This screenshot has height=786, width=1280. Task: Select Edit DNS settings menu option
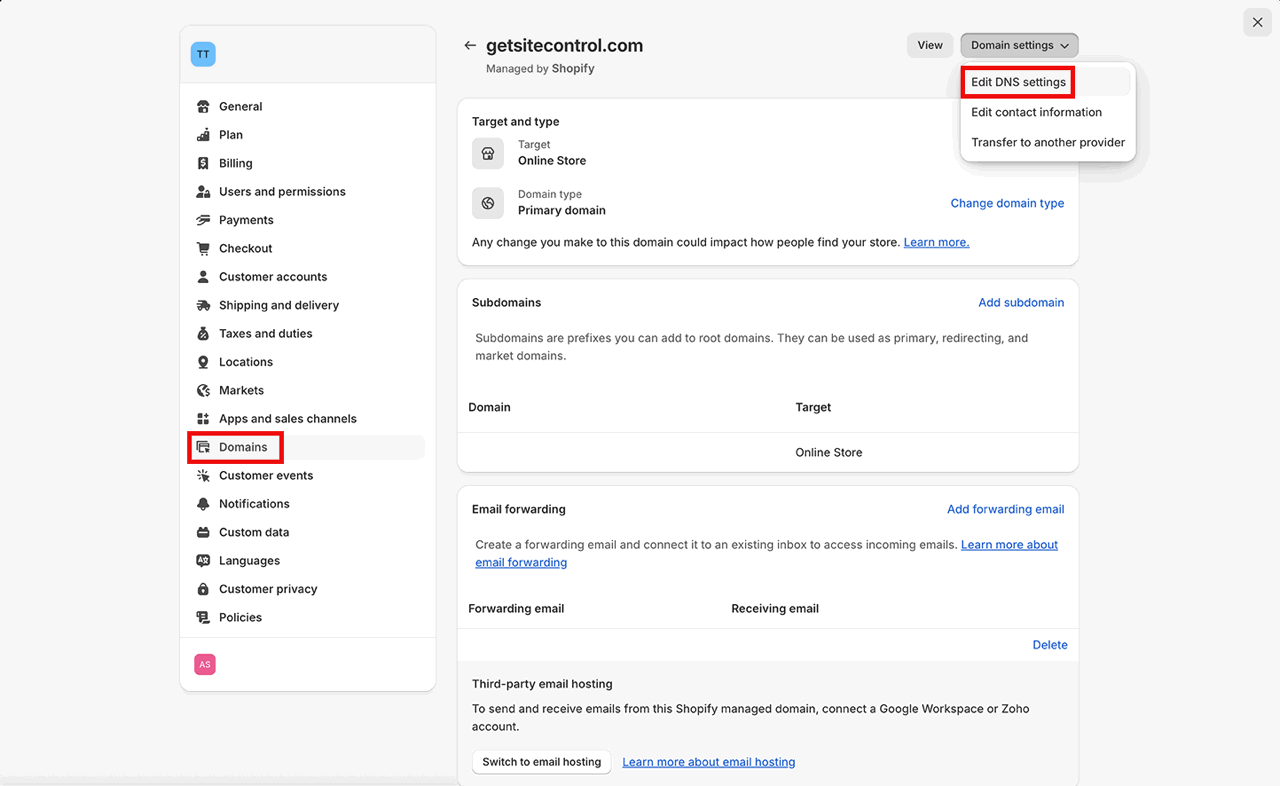tap(1018, 82)
